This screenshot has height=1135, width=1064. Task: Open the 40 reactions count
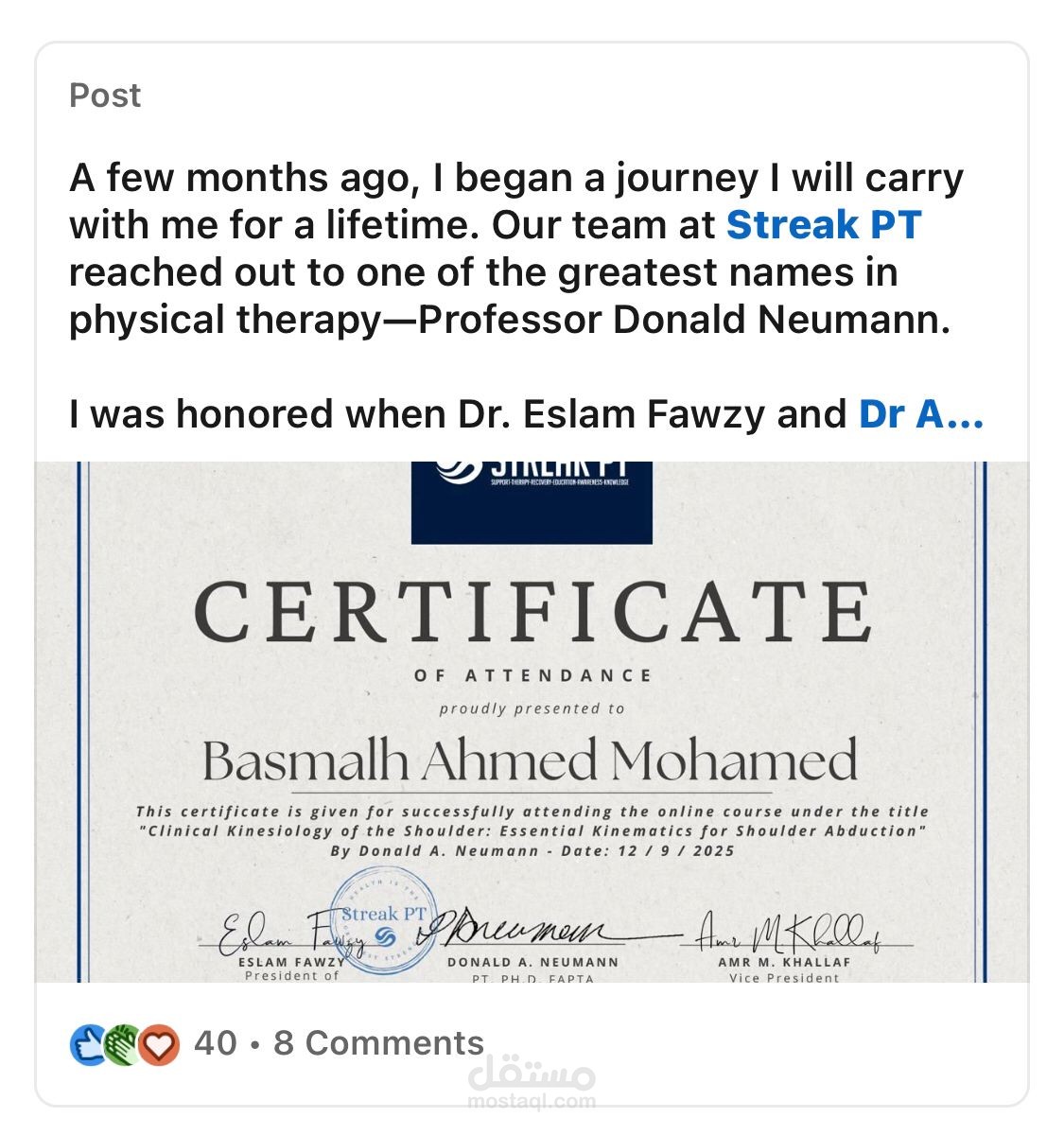click(x=215, y=1043)
